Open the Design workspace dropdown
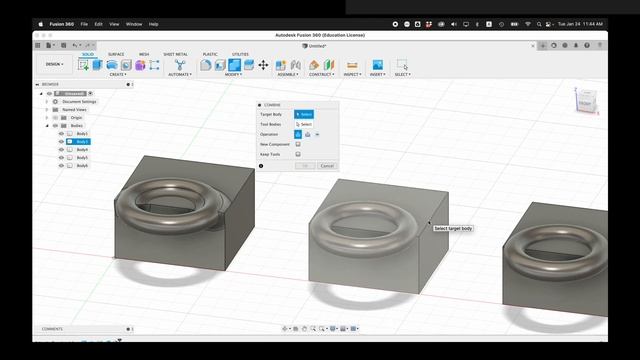Viewport: 640px width, 360px height. tap(54, 64)
